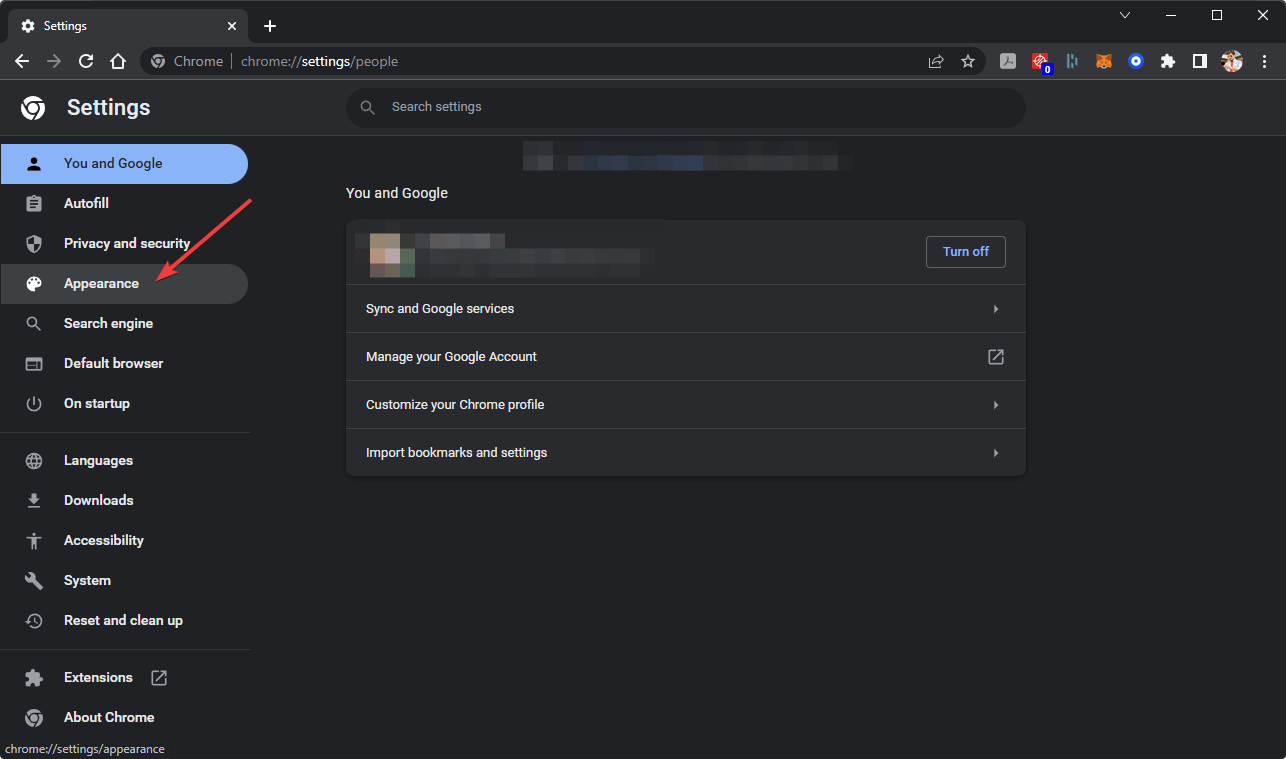
Task: Open Downloads settings
Action: coord(124,501)
